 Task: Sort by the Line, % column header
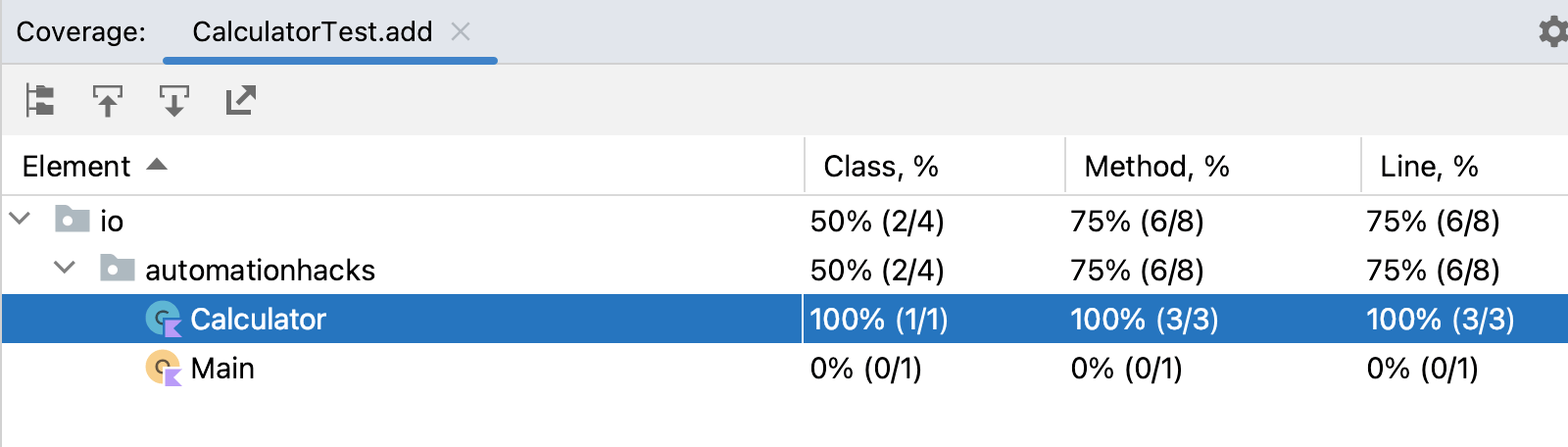(x=1429, y=167)
